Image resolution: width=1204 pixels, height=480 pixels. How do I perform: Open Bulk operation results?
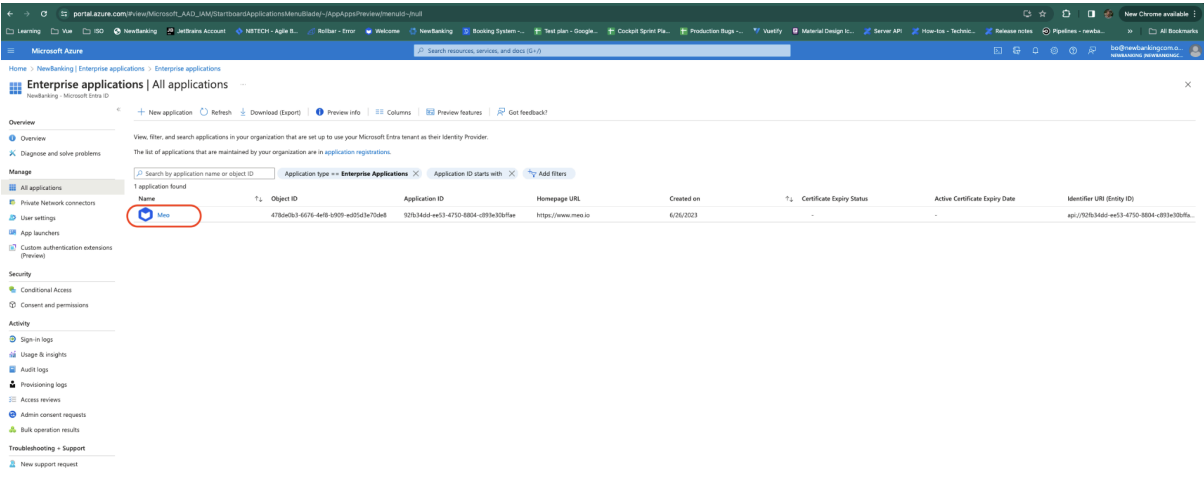(x=44, y=429)
